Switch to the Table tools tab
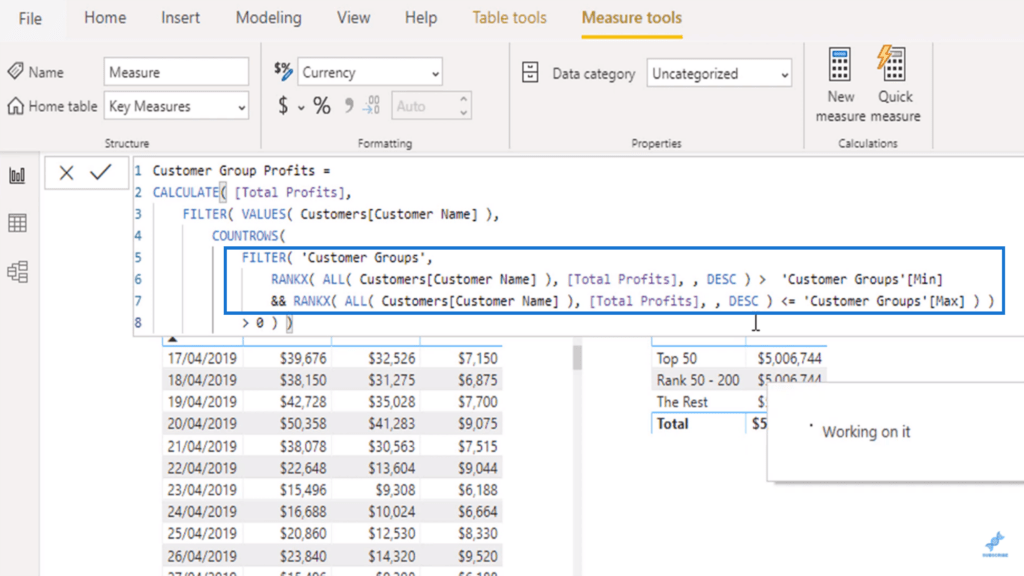The height and width of the screenshot is (576, 1024). pos(509,18)
